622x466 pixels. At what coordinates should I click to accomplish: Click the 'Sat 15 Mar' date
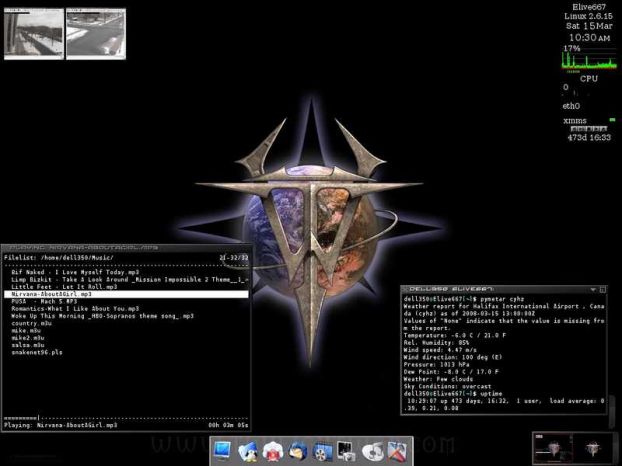pos(589,26)
